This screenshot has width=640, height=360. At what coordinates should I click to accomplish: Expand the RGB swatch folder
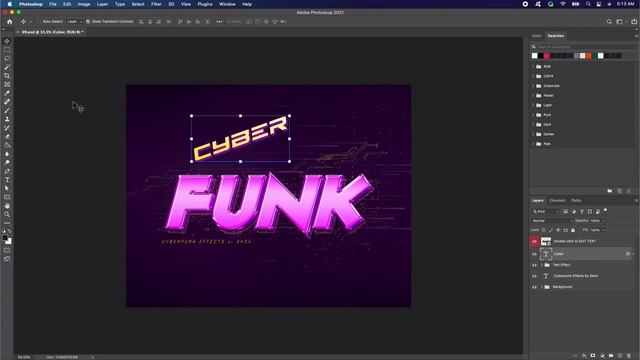[x=533, y=67]
